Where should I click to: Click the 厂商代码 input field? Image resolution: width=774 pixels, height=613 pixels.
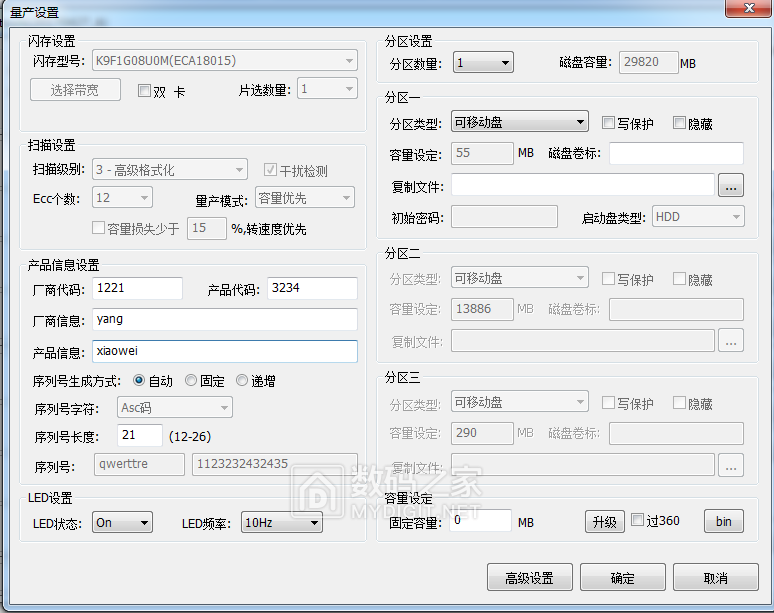pyautogui.click(x=137, y=289)
